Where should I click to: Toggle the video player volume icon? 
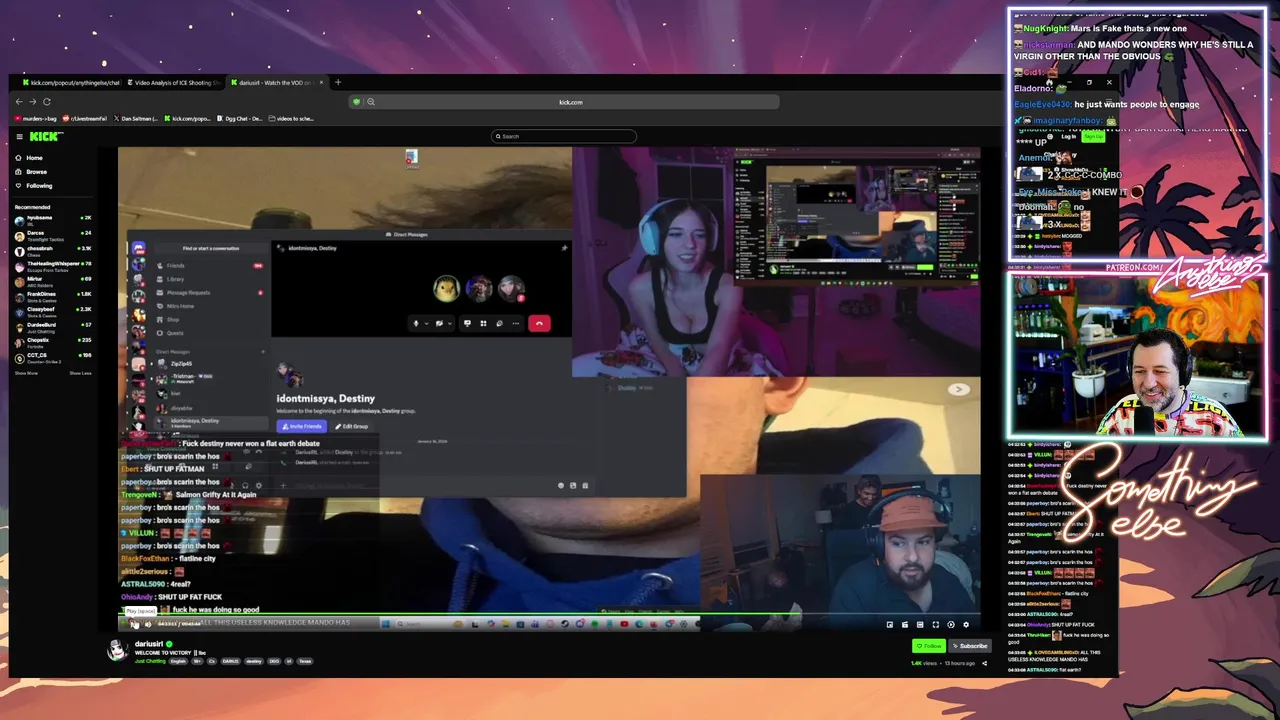148,625
